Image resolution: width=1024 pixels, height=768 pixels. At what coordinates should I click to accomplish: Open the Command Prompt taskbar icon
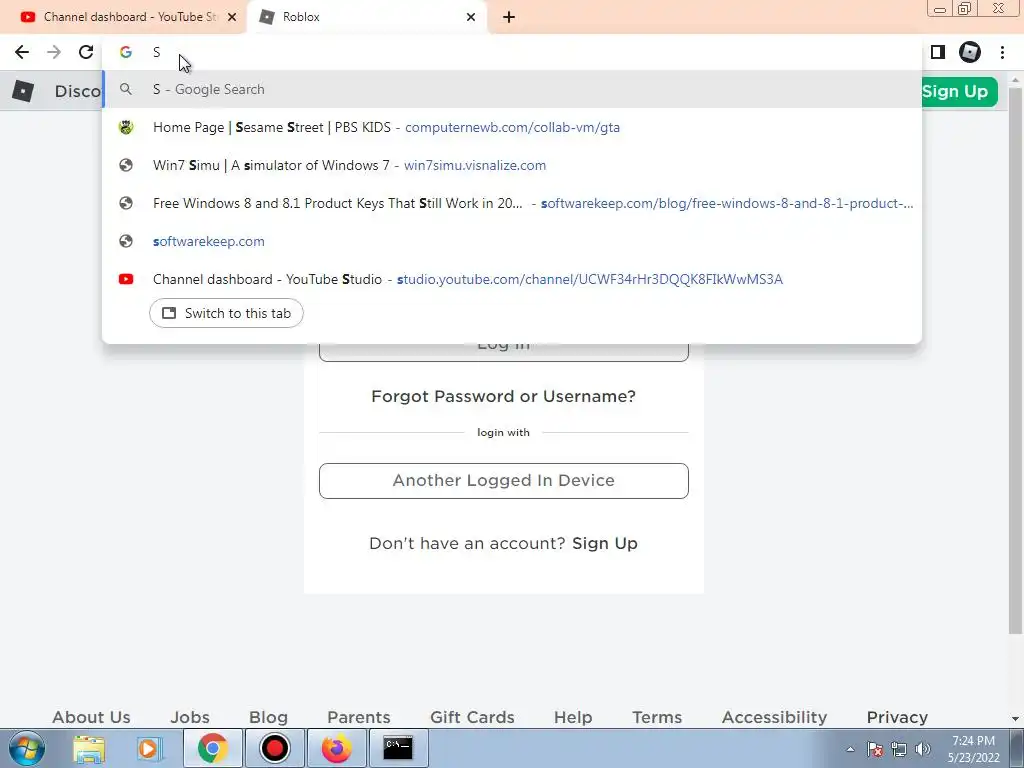(398, 748)
